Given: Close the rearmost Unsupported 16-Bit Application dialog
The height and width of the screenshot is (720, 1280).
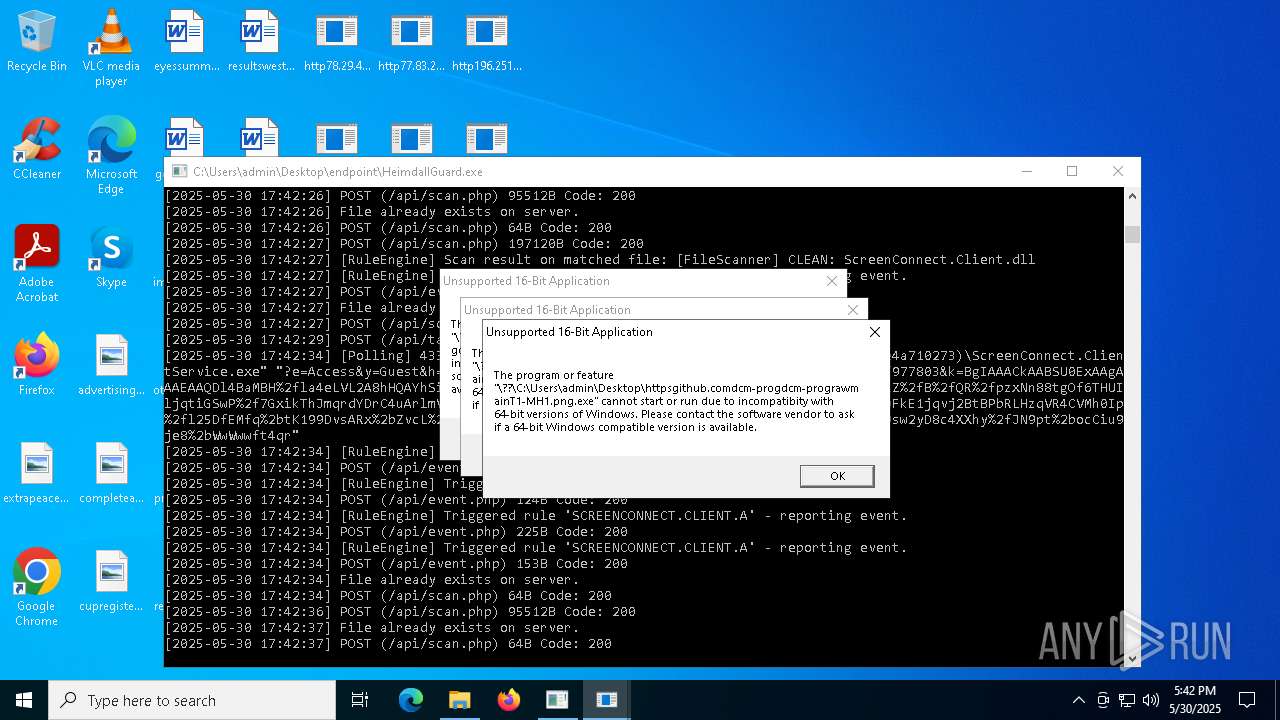Looking at the screenshot, I should (832, 281).
